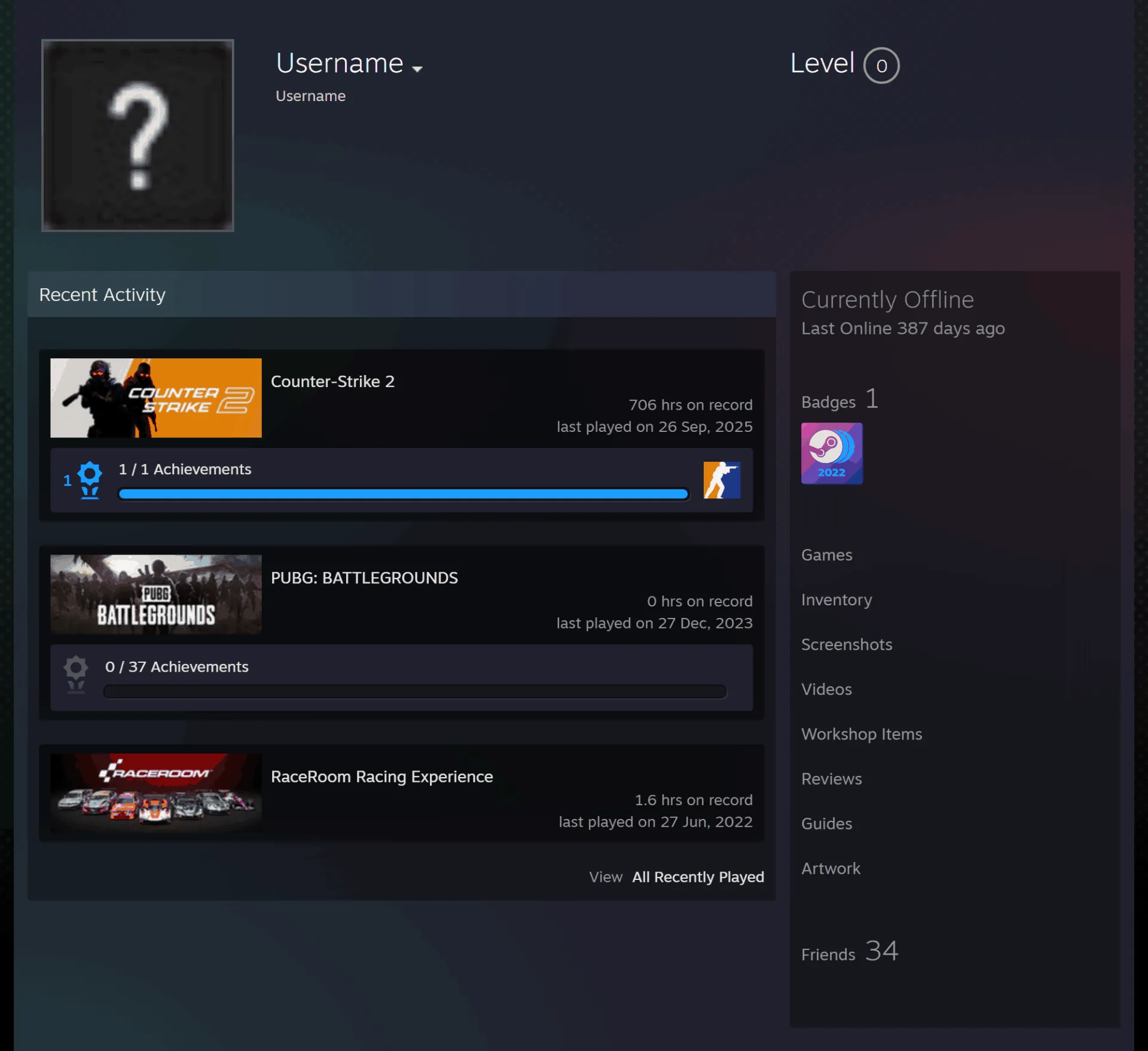Click last played on 27 Dec, 2023
1148x1051 pixels.
[655, 623]
